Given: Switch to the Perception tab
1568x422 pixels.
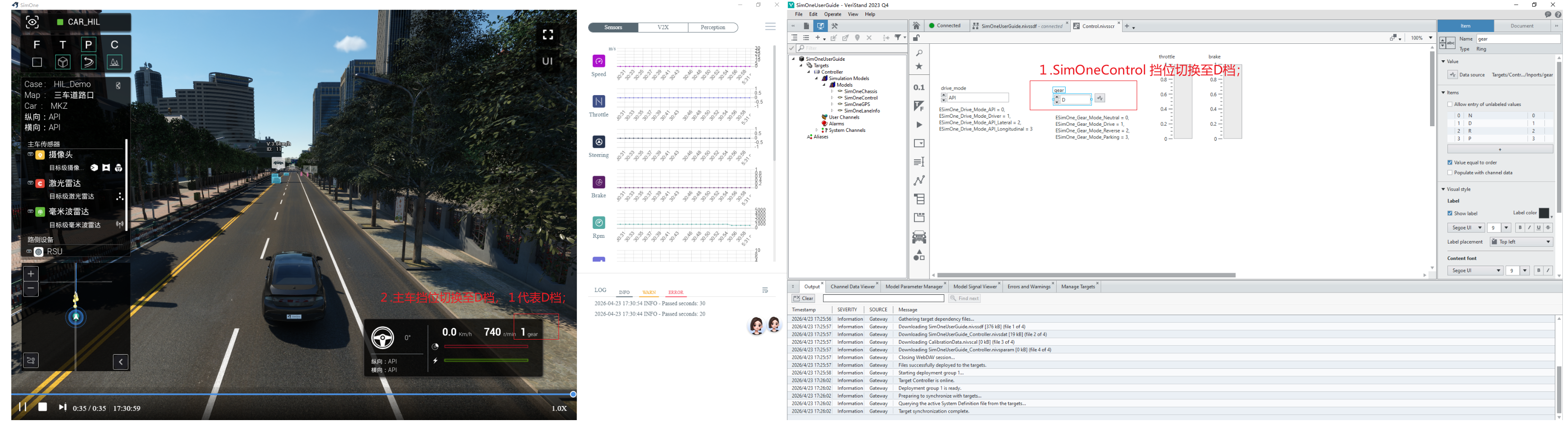Looking at the screenshot, I should point(713,27).
